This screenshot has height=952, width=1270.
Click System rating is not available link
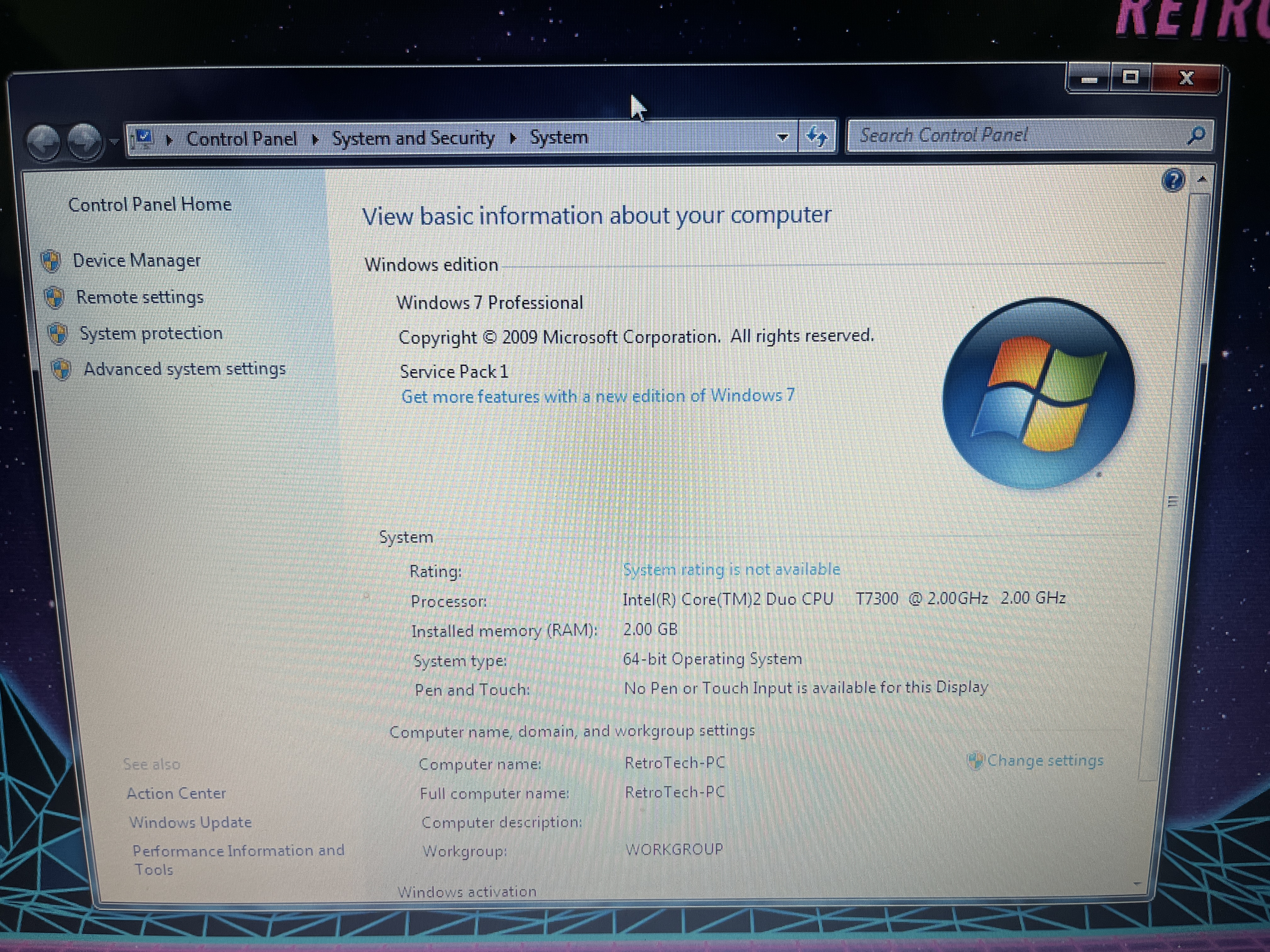click(x=731, y=569)
